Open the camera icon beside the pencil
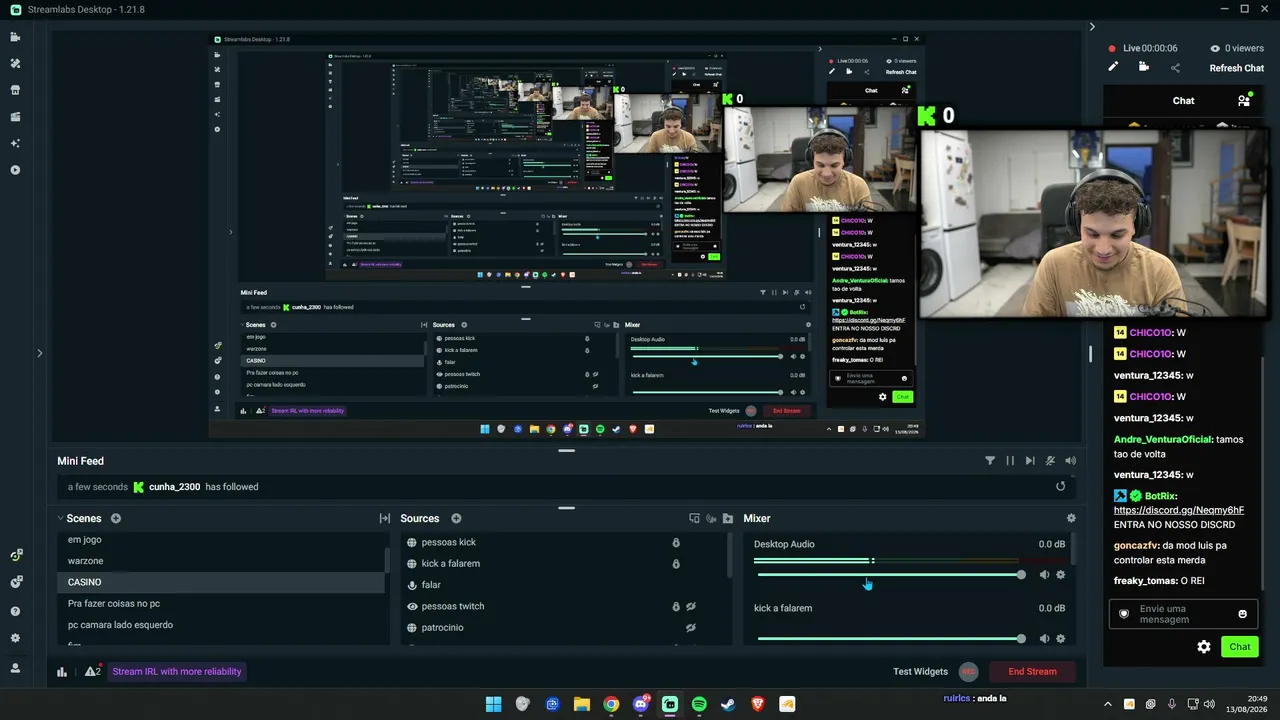Image resolution: width=1280 pixels, height=720 pixels. tap(1144, 67)
